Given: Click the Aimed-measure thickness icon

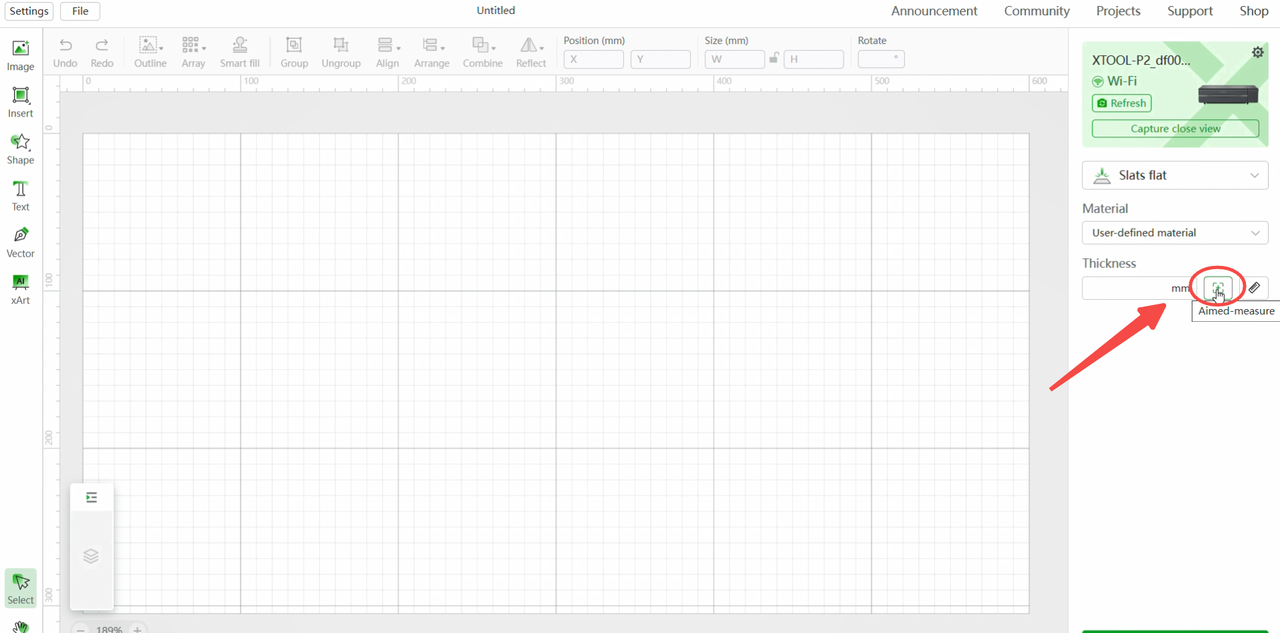Looking at the screenshot, I should point(1217,288).
